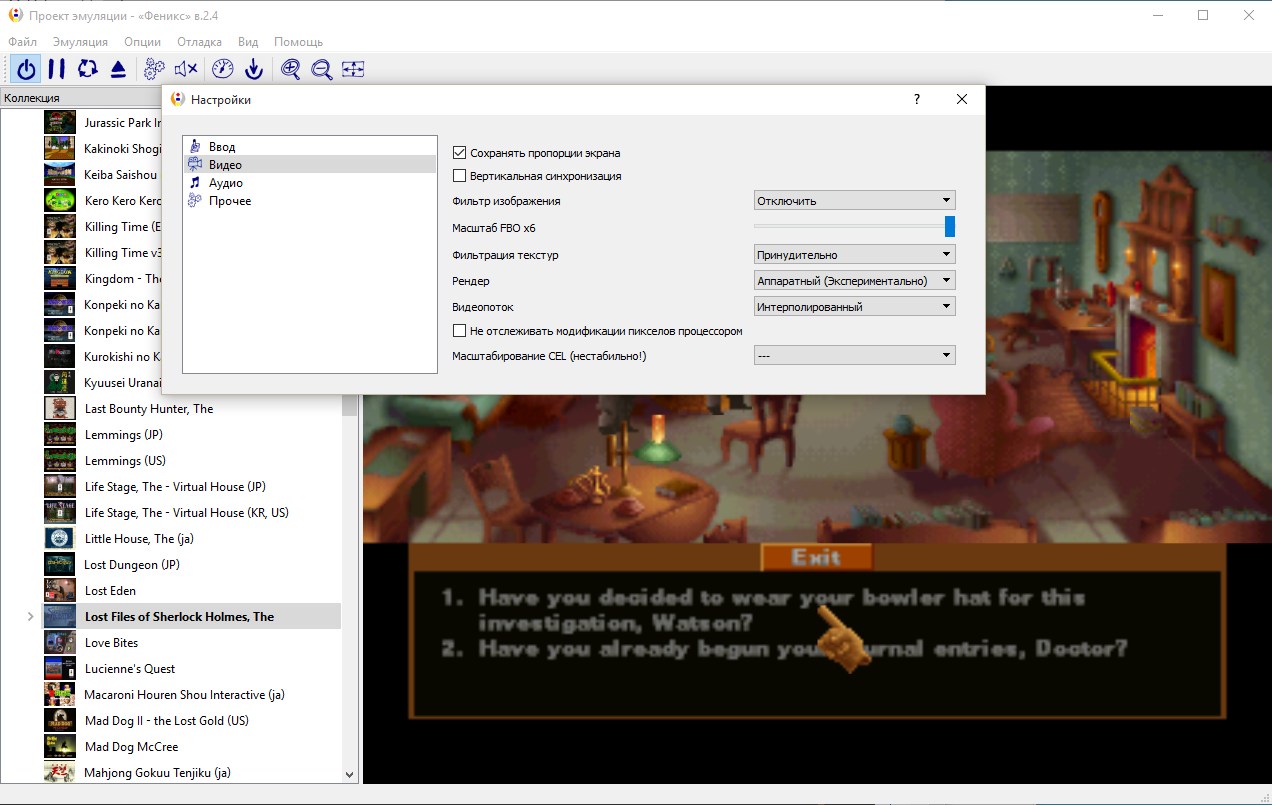Choose the journal entries dialogue option
Image resolution: width=1272 pixels, height=805 pixels.
point(784,648)
